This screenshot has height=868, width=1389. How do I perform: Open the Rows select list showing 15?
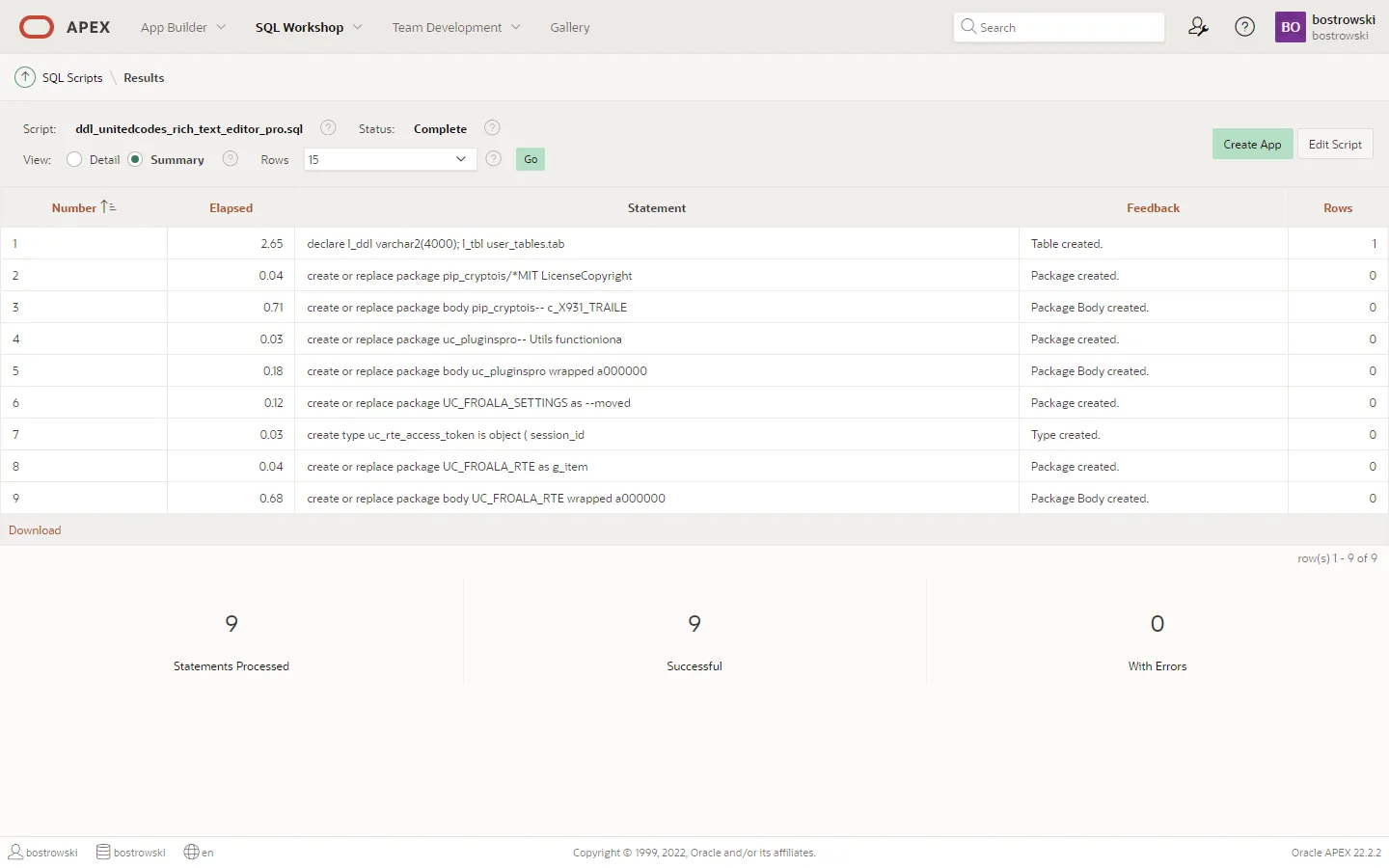[x=390, y=159]
